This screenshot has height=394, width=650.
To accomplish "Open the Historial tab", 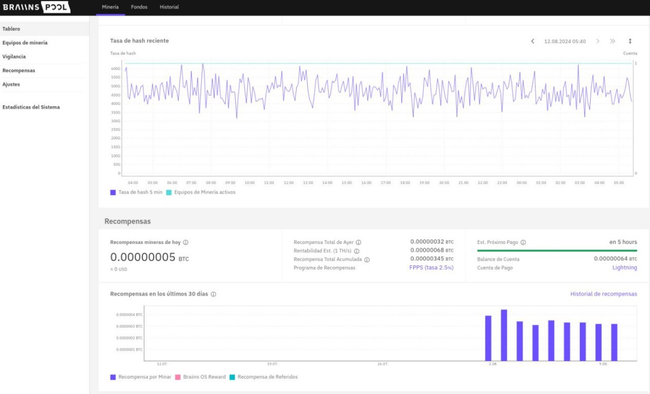I will click(x=169, y=7).
